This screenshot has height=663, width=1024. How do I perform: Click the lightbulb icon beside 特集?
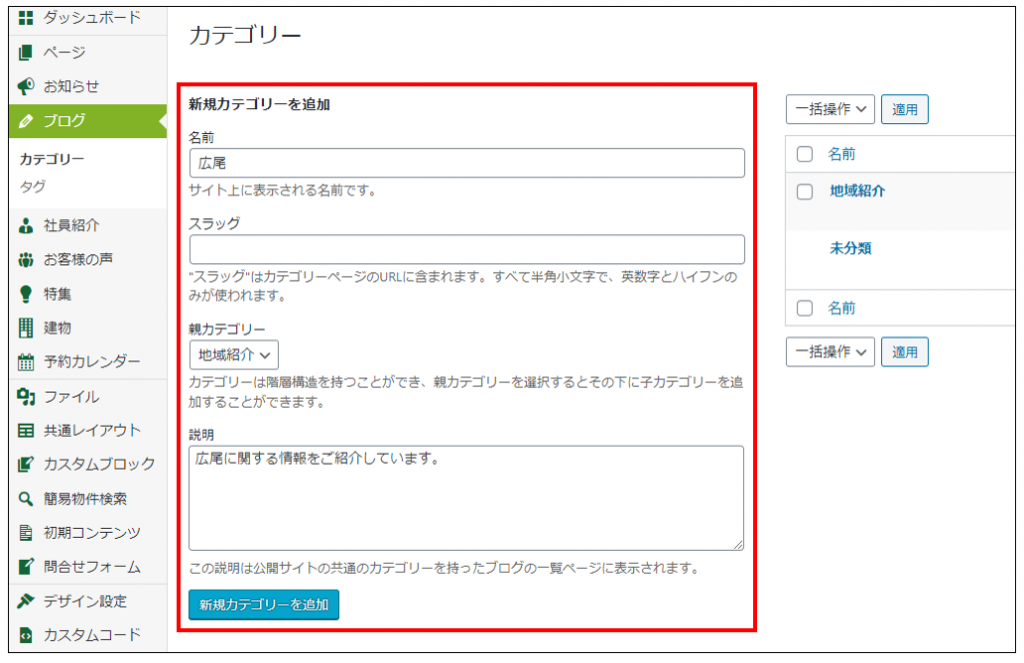[x=26, y=294]
